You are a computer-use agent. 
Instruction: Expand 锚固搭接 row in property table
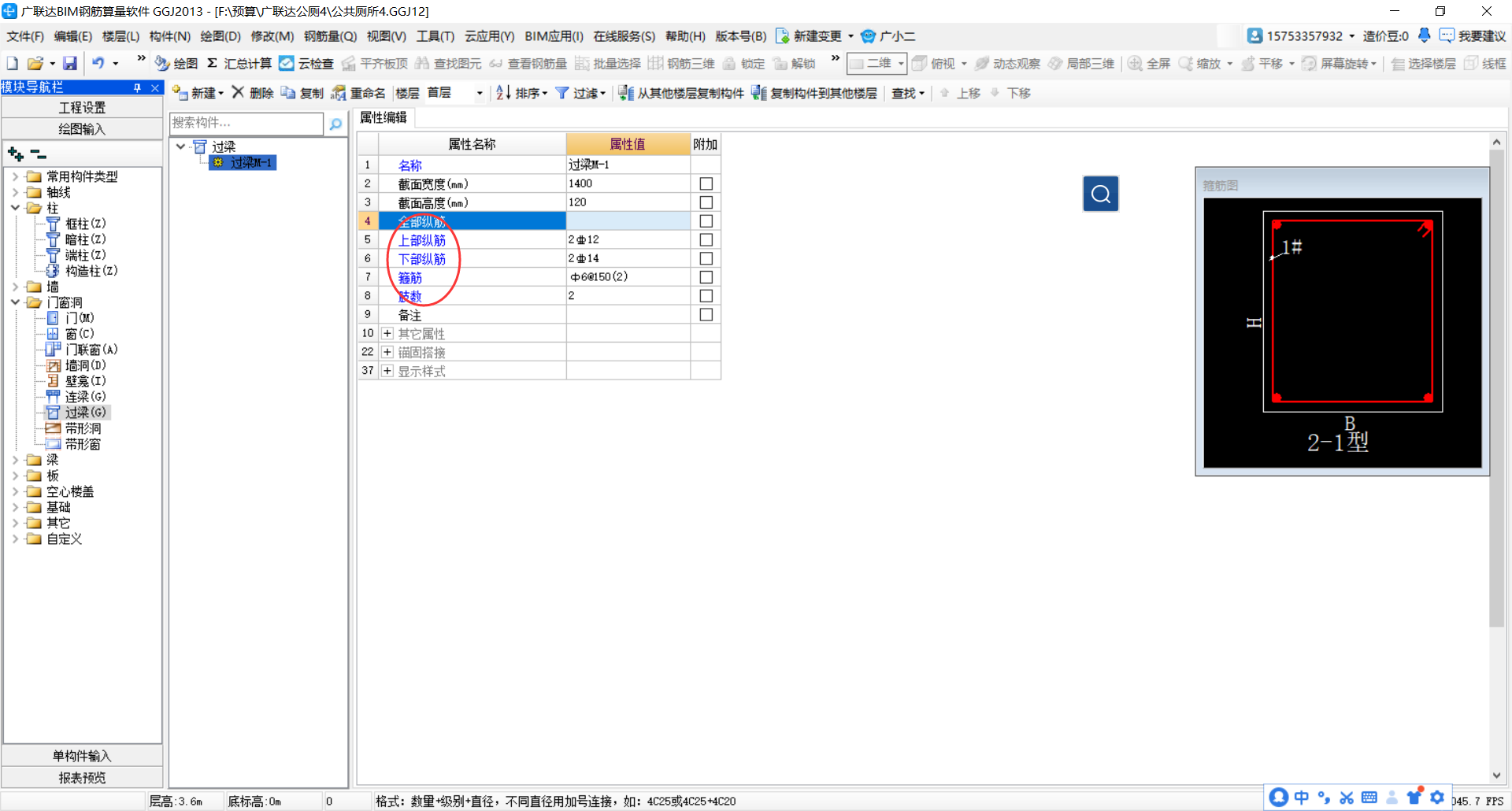[x=387, y=352]
